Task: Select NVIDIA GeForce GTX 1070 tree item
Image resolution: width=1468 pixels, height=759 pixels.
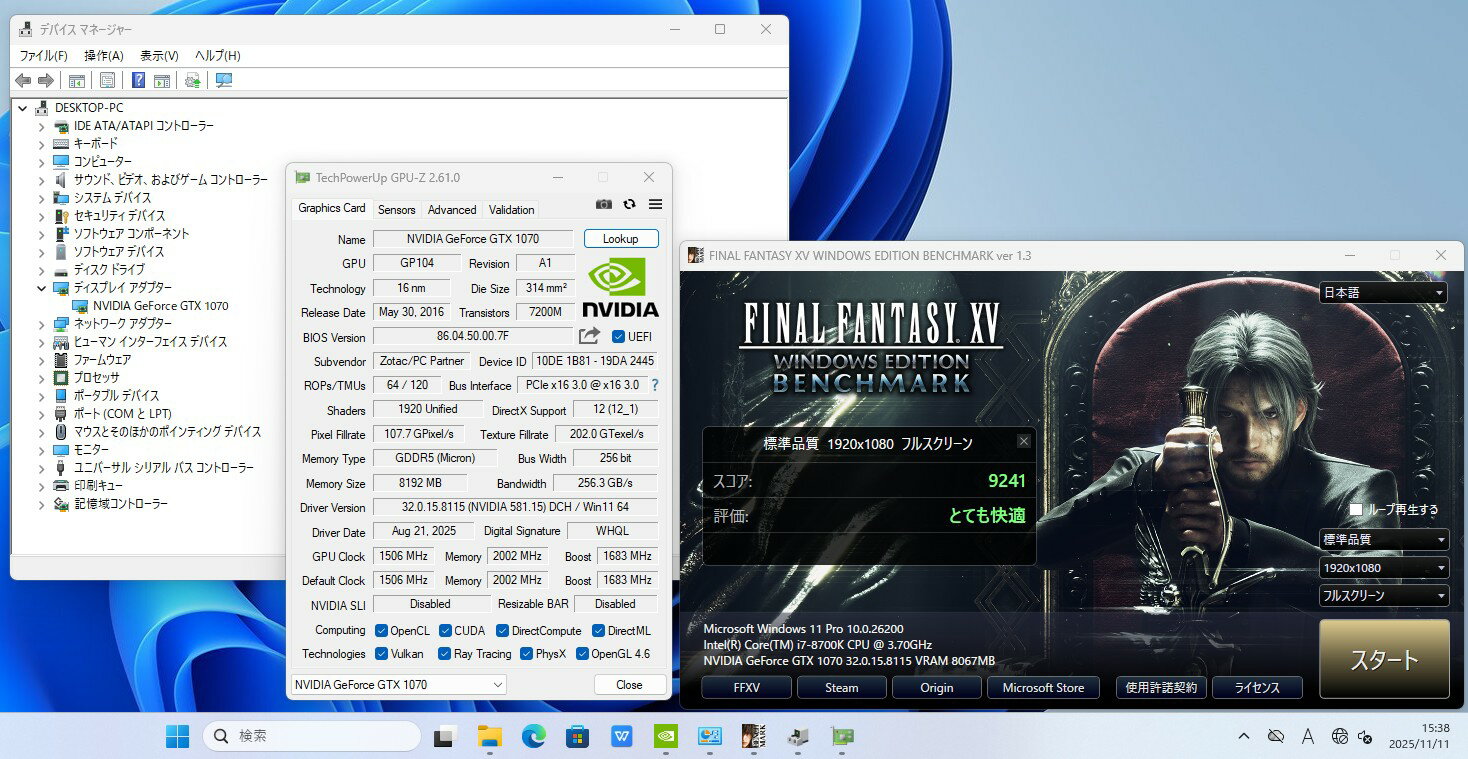Action: [x=160, y=306]
